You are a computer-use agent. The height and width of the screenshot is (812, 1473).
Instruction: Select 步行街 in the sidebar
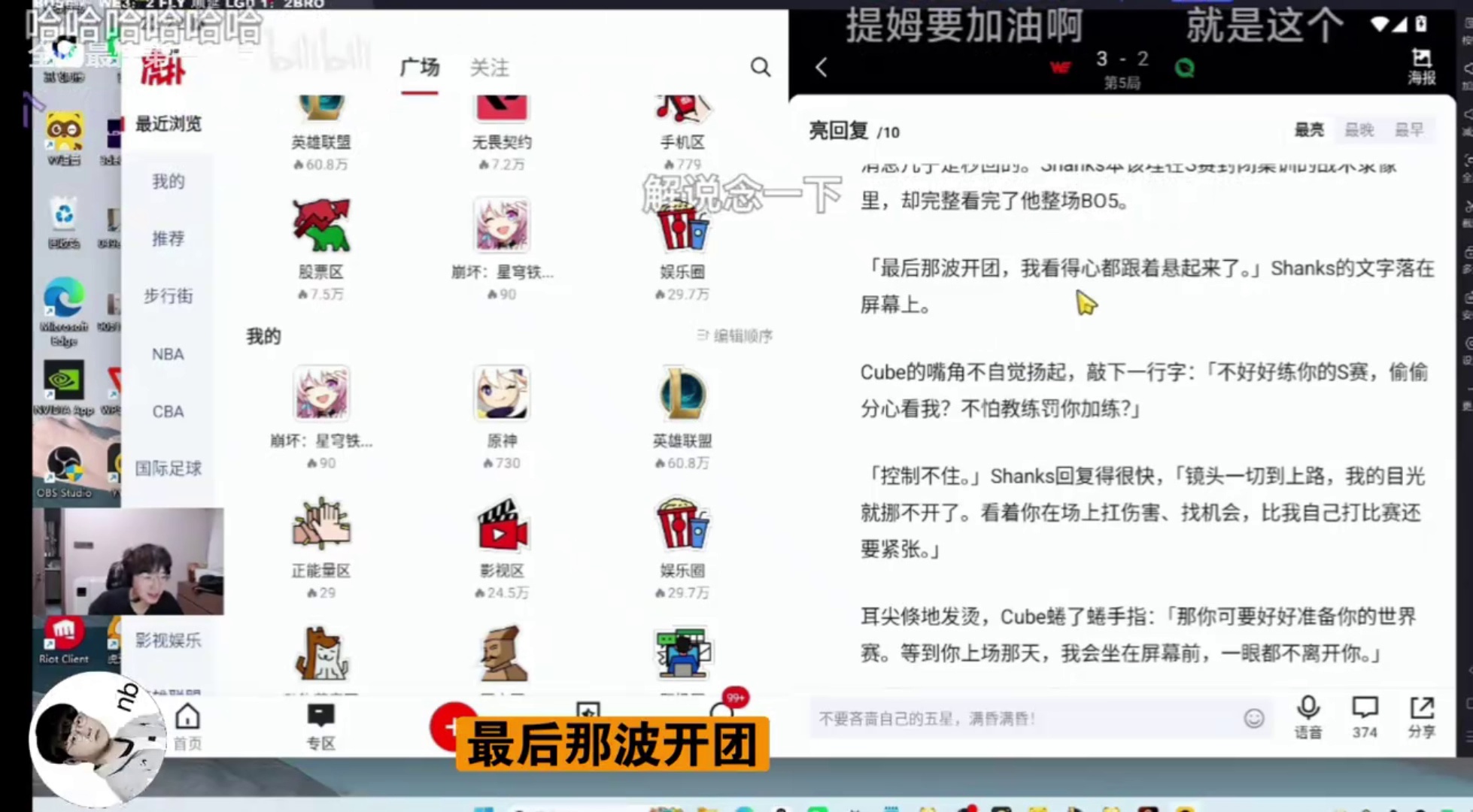tap(168, 296)
